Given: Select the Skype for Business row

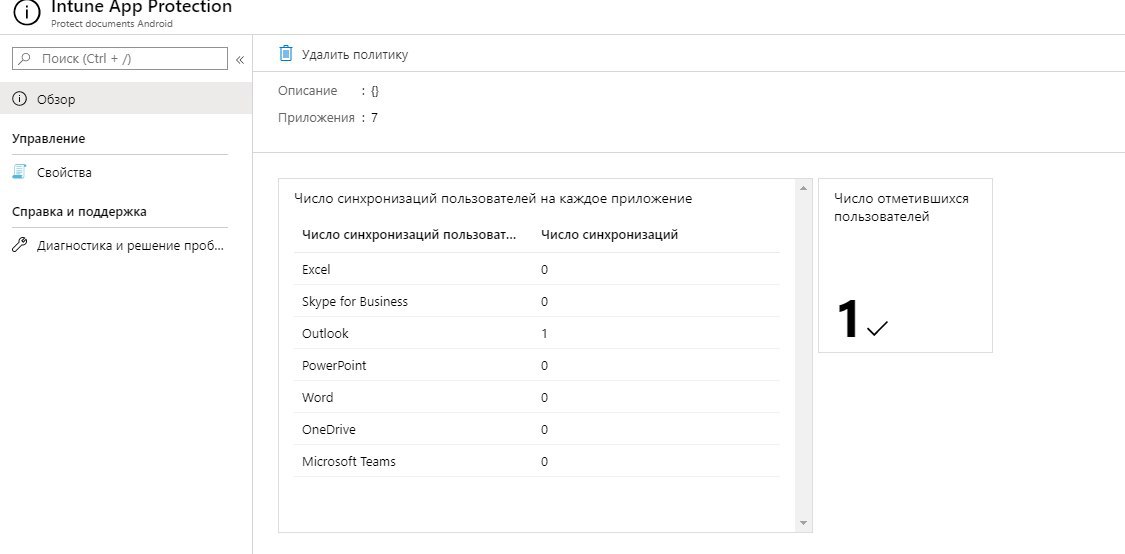Looking at the screenshot, I should [x=536, y=301].
